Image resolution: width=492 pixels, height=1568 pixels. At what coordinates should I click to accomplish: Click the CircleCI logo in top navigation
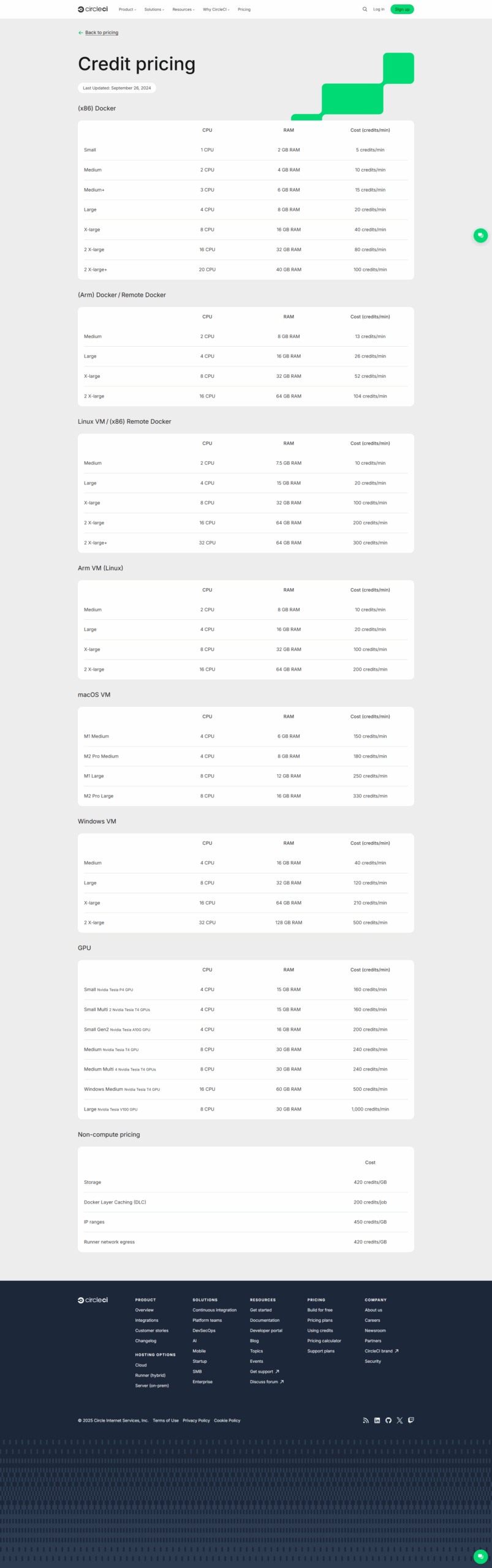pos(93,9)
